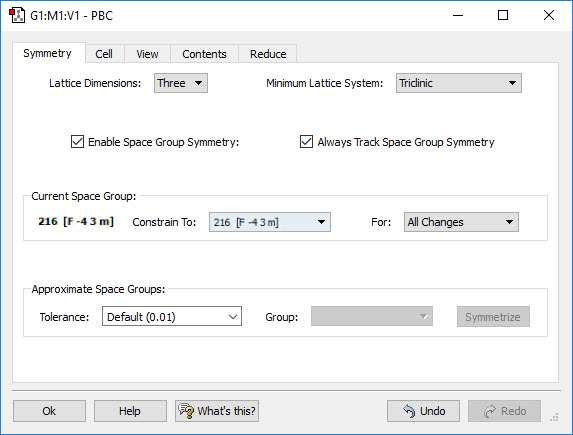Open the Constrain To space group dropdown
Screen dimensions: 573x435
click(x=270, y=222)
